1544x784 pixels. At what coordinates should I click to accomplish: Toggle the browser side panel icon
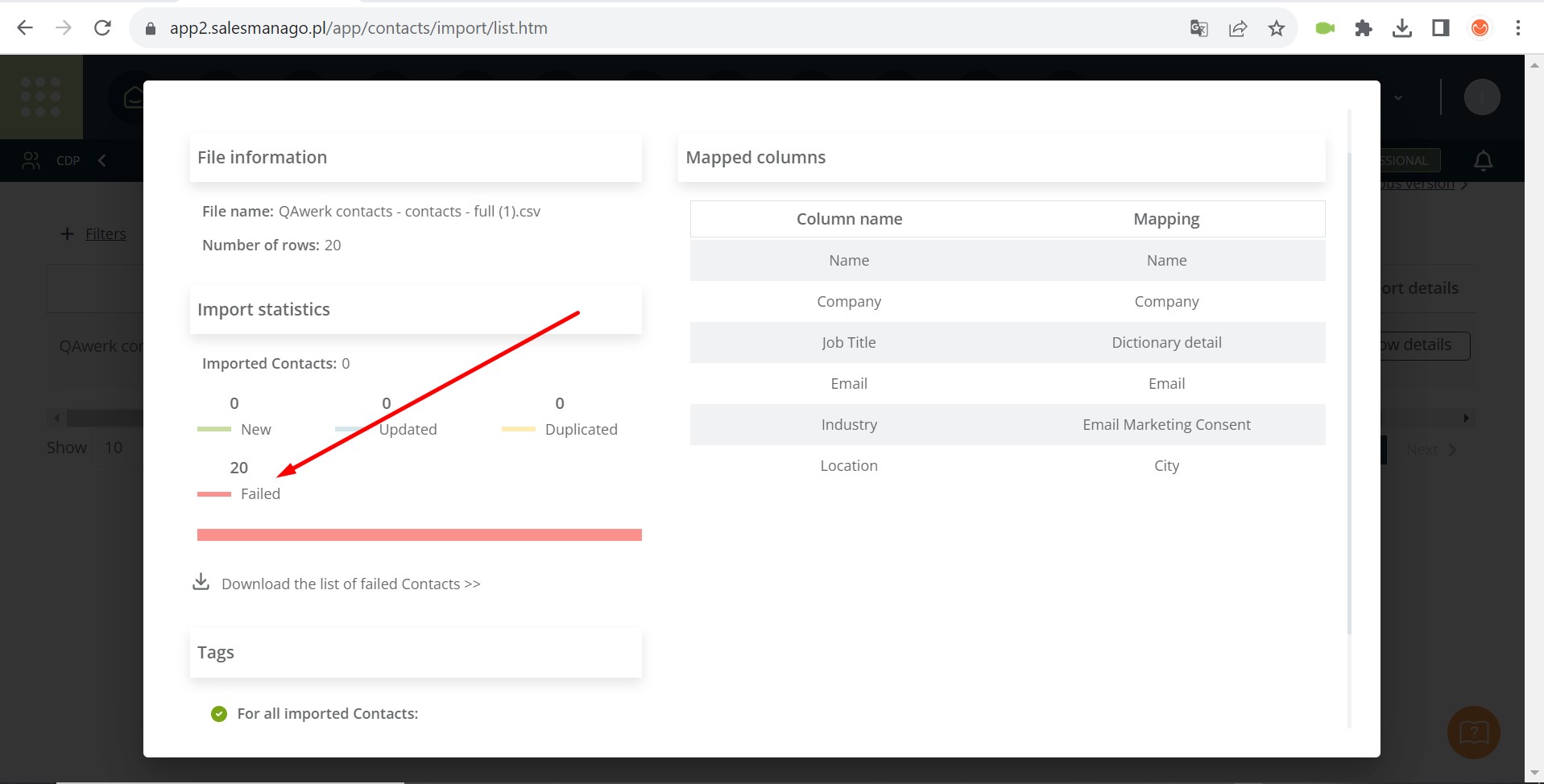coord(1441,29)
